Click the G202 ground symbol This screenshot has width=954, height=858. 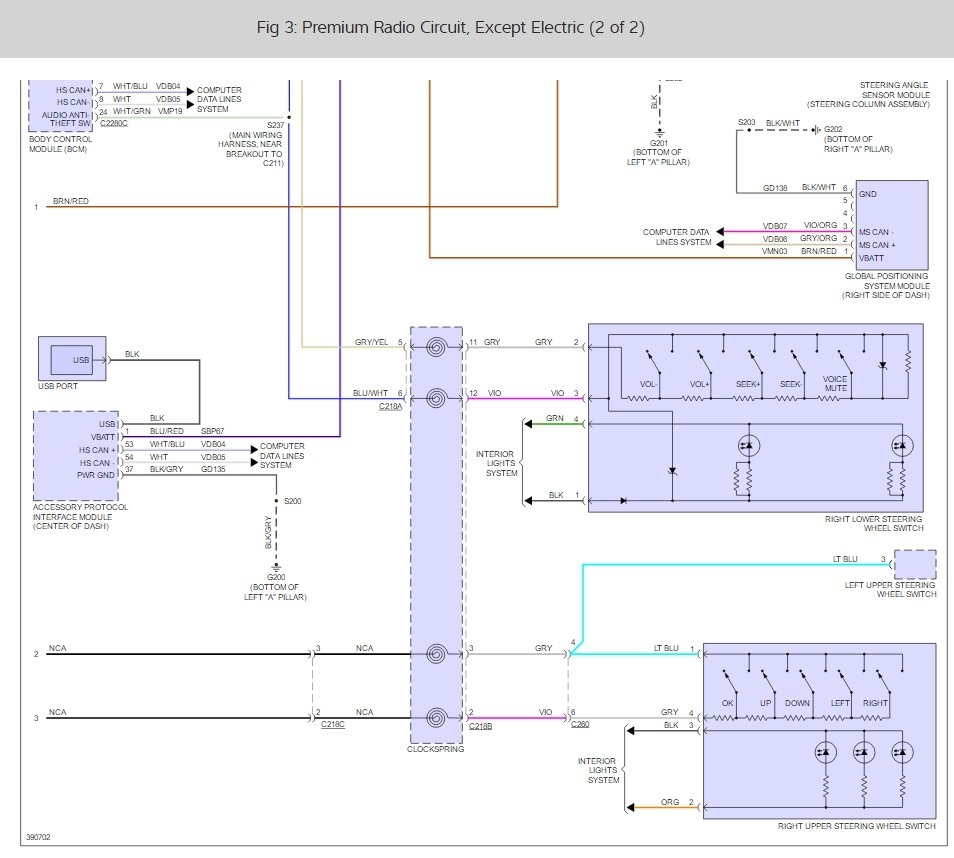click(816, 129)
